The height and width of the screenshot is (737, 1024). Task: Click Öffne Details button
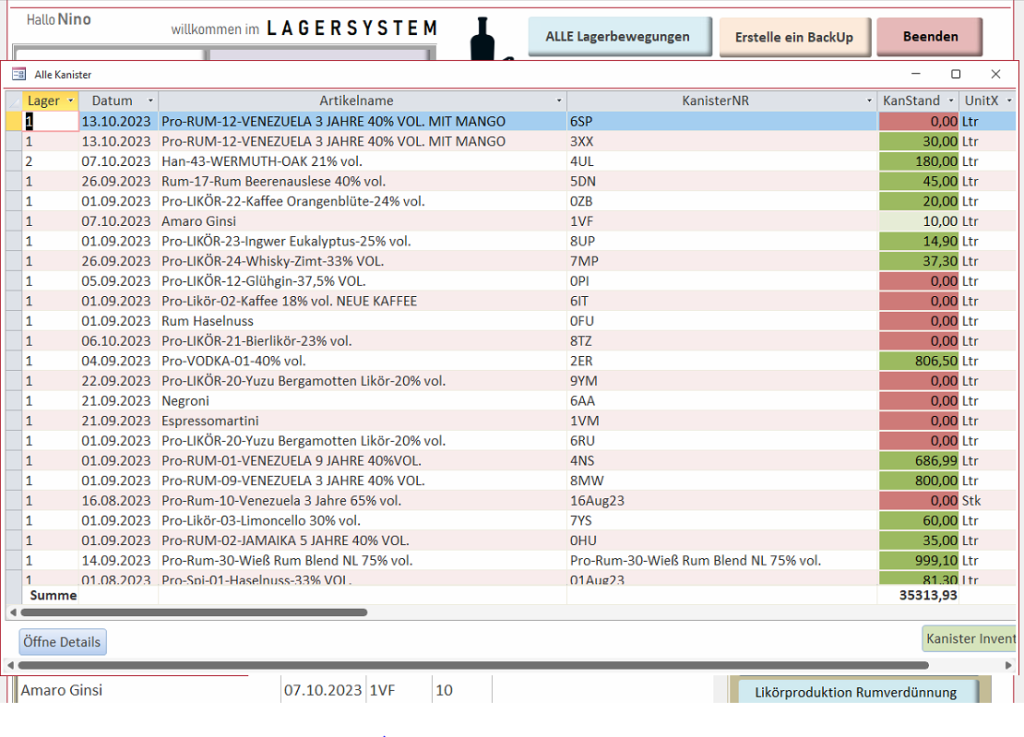[62, 642]
